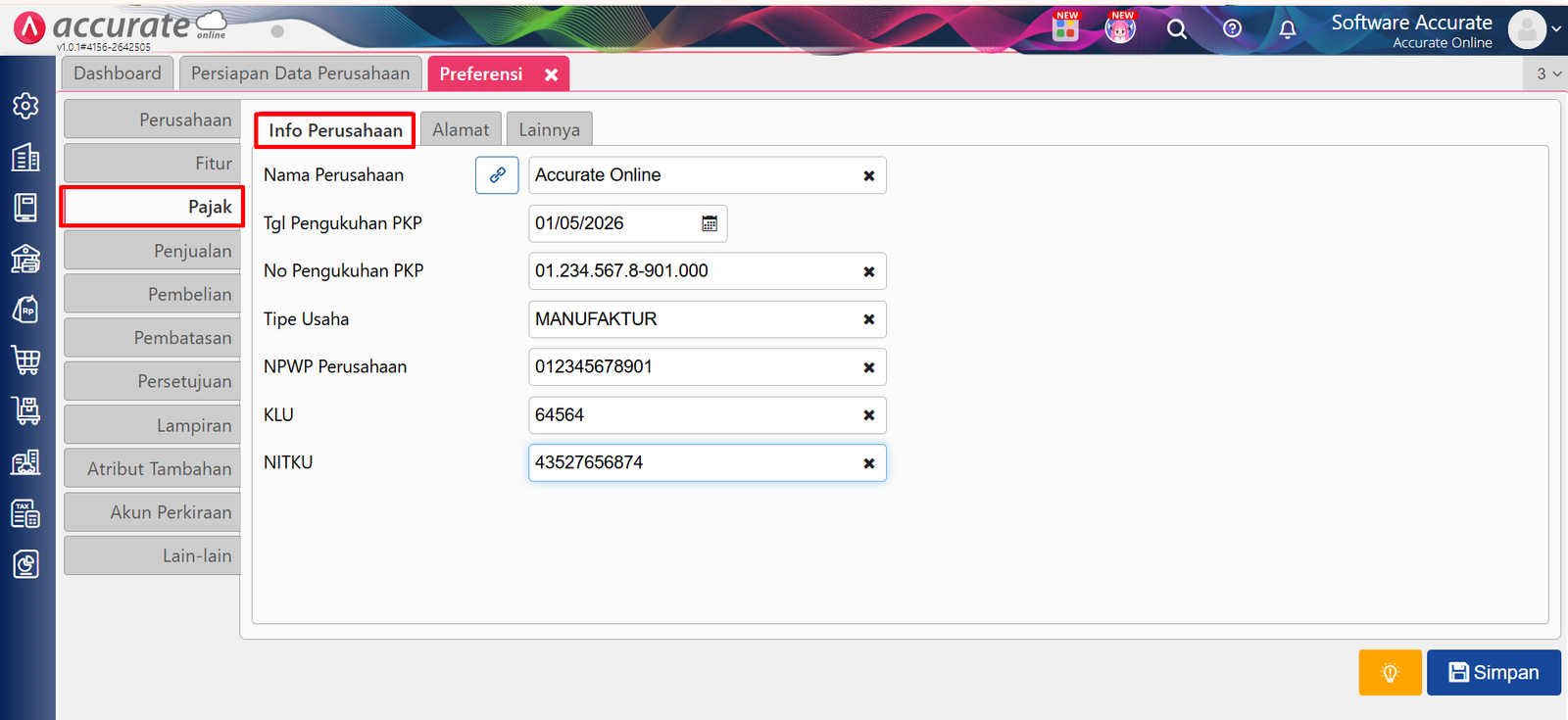Screen dimensions: 1568x720
Task: Open the notifications bell
Action: click(x=1288, y=29)
